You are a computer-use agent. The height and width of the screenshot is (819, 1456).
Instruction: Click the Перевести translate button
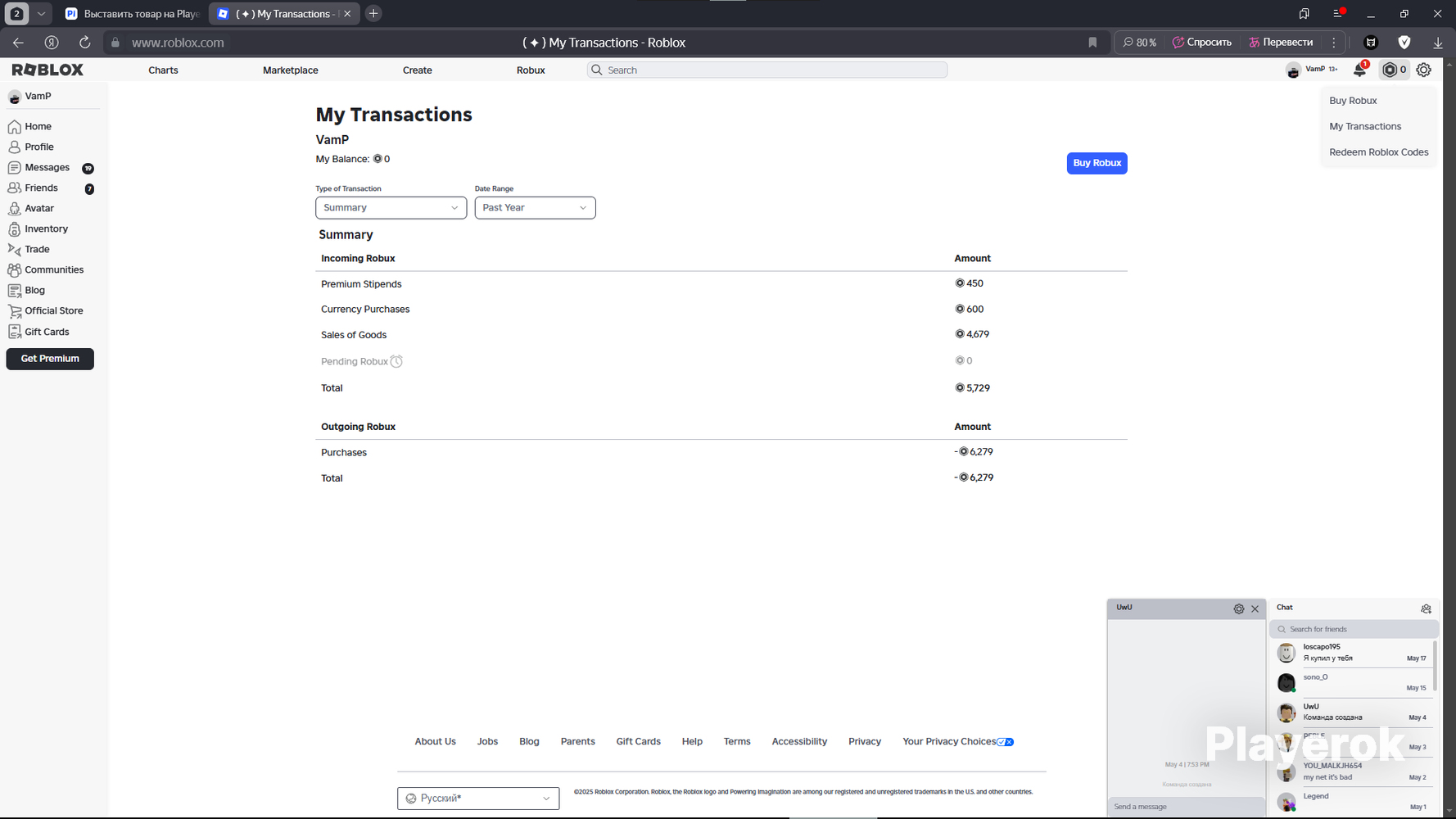1281,43
